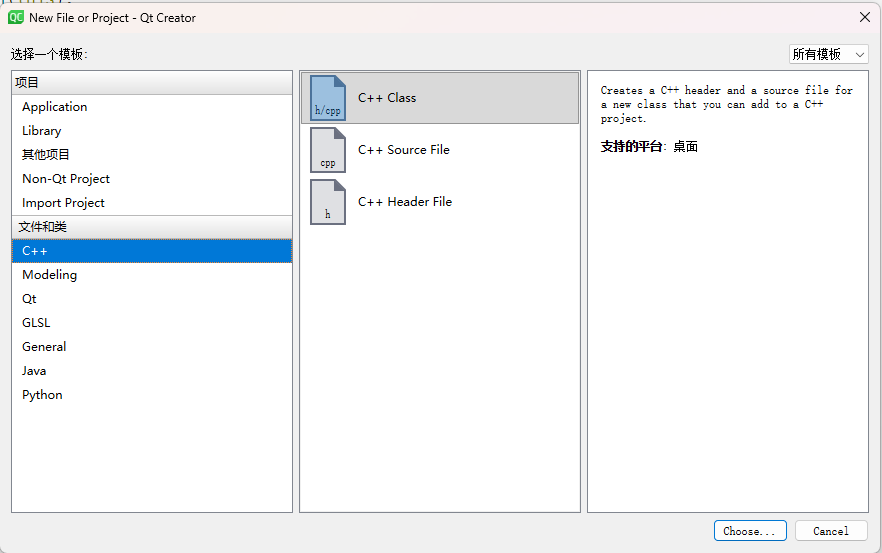882x553 pixels.
Task: Select the Non-Qt Project category
Action: [152, 179]
